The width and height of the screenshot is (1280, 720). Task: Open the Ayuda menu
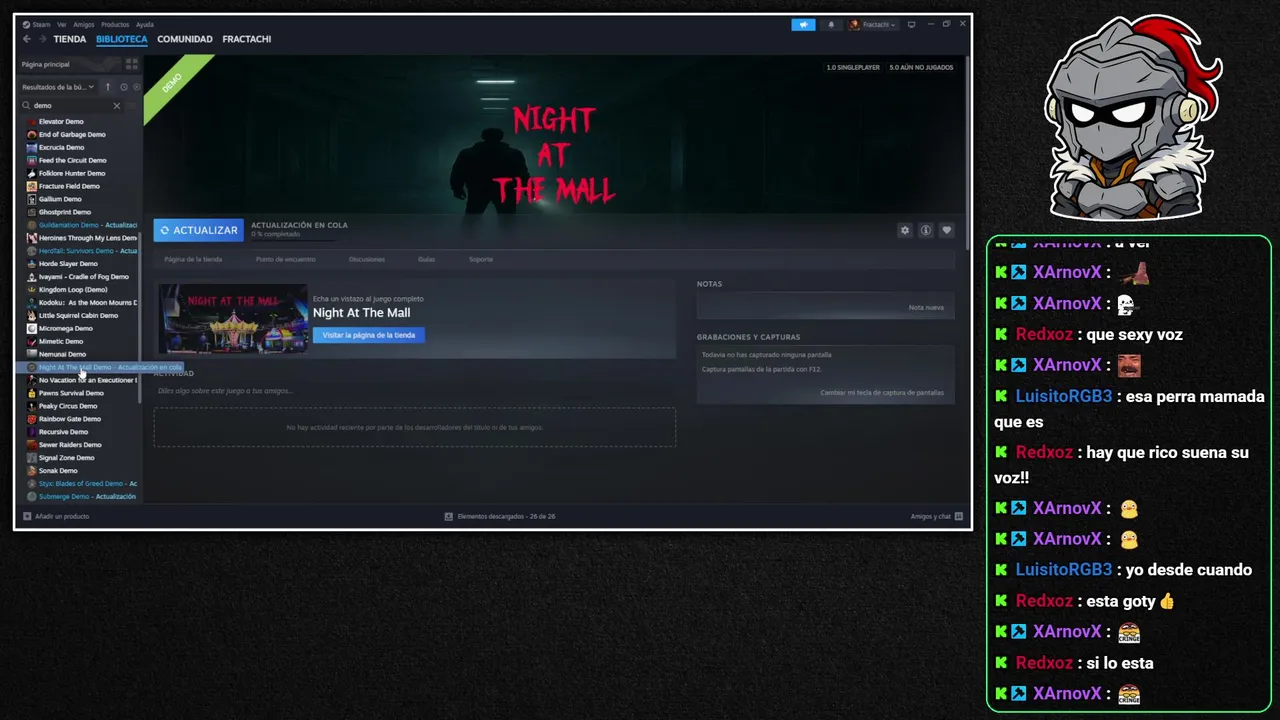[x=145, y=24]
